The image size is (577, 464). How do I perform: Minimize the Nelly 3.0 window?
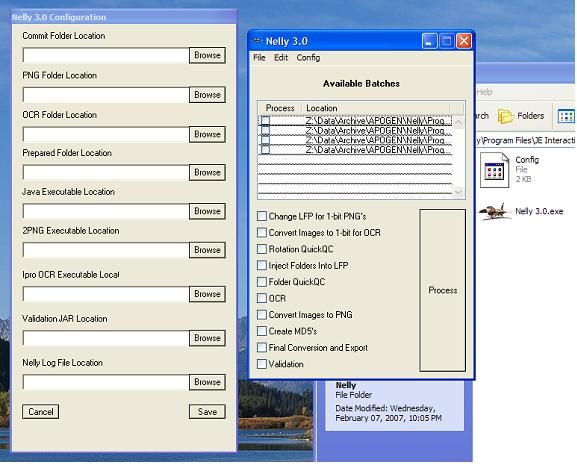click(429, 41)
